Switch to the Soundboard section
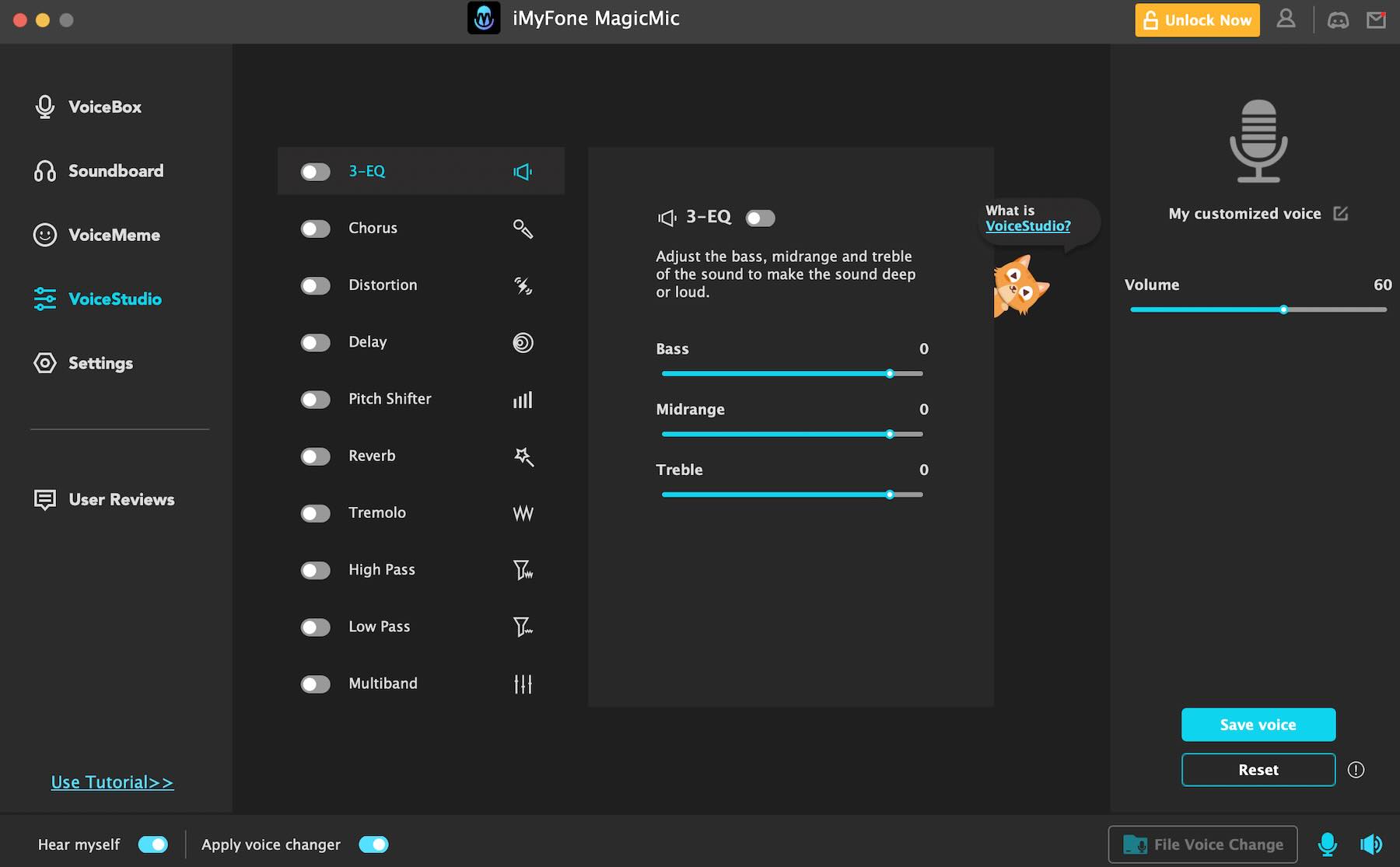The width and height of the screenshot is (1400, 867). pyautogui.click(x=115, y=171)
